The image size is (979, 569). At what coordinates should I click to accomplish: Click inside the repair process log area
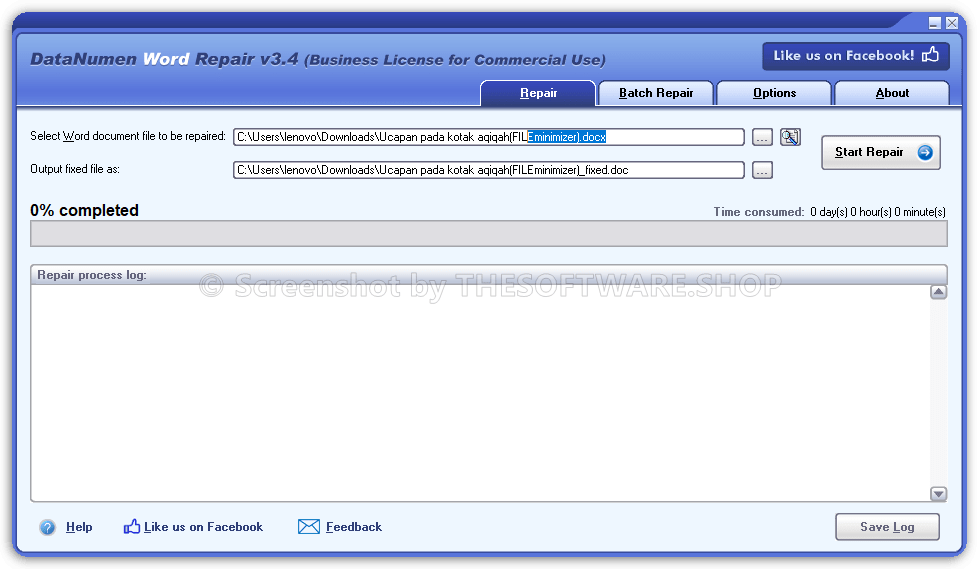480,392
